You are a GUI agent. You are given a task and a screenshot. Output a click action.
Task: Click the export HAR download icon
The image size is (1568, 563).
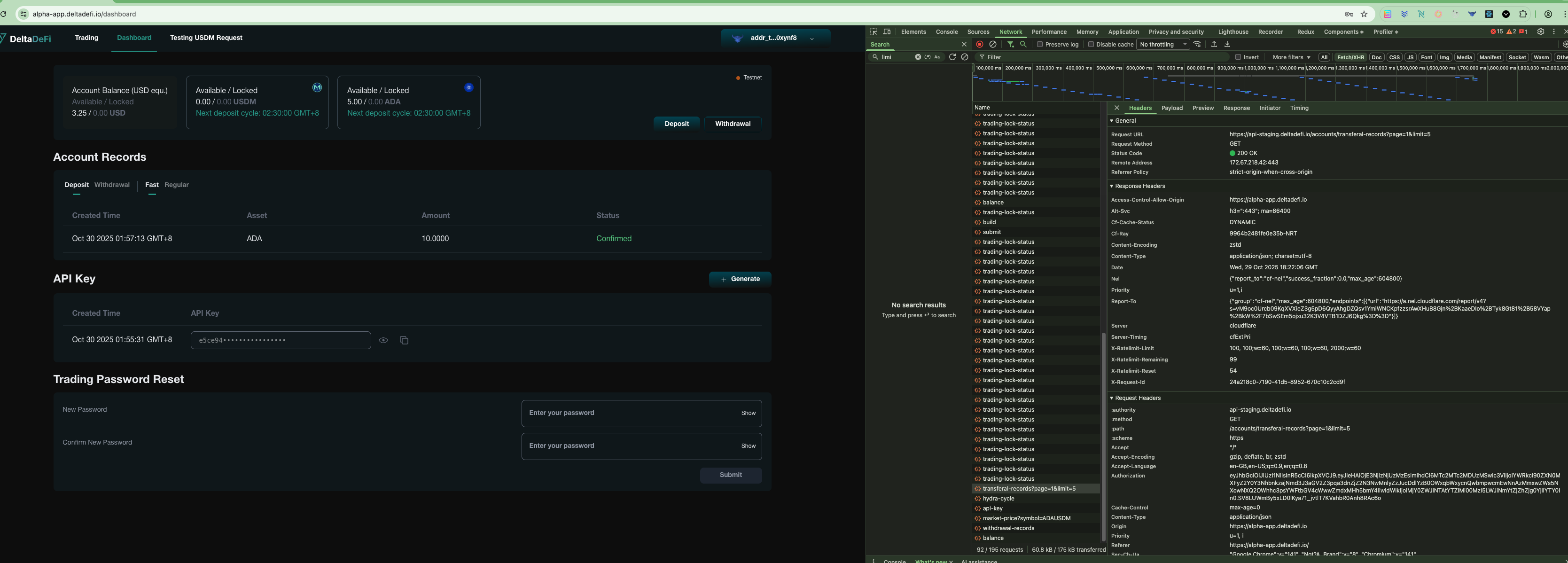pyautogui.click(x=1227, y=45)
